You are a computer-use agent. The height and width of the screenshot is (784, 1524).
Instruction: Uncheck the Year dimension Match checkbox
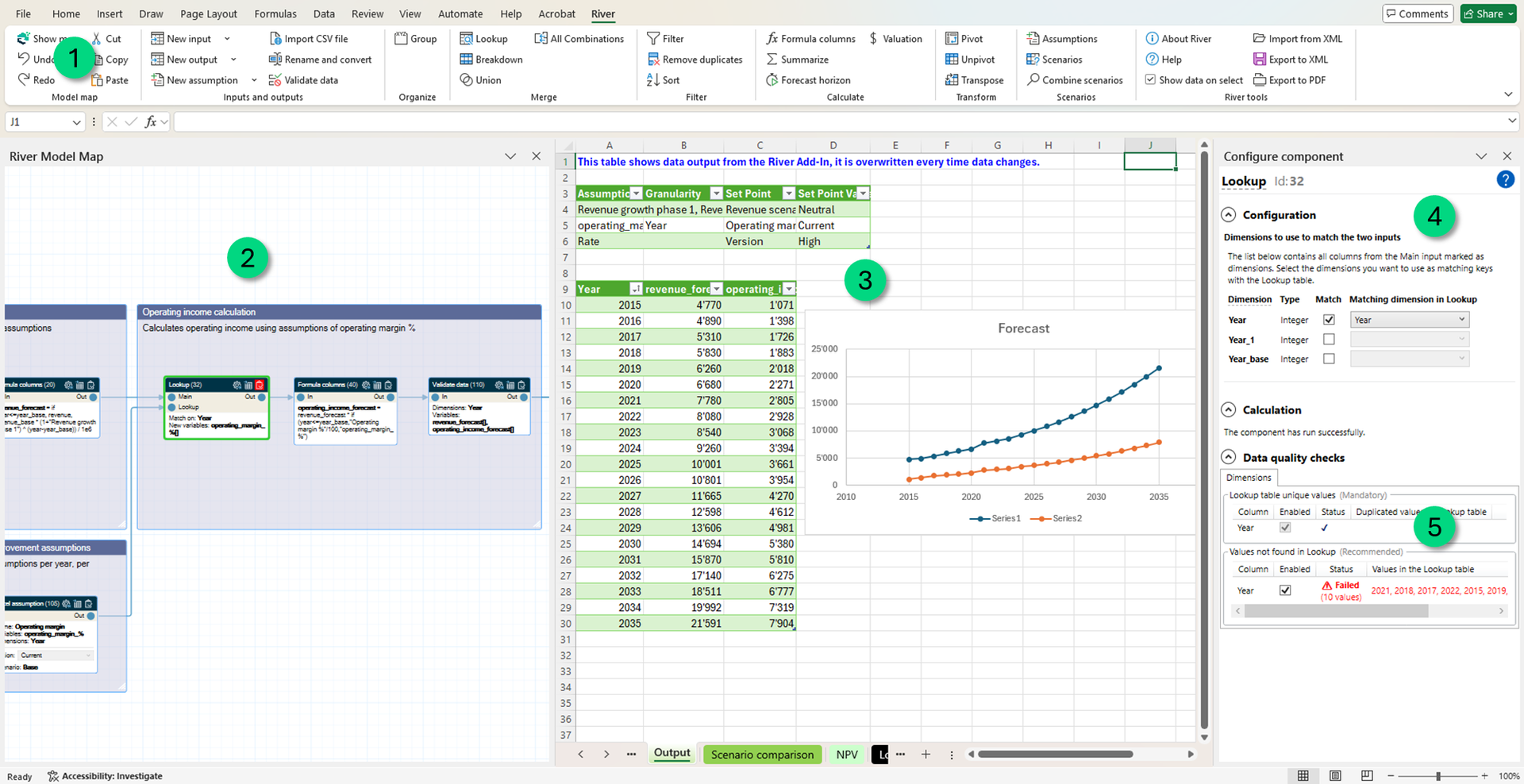[1329, 320]
